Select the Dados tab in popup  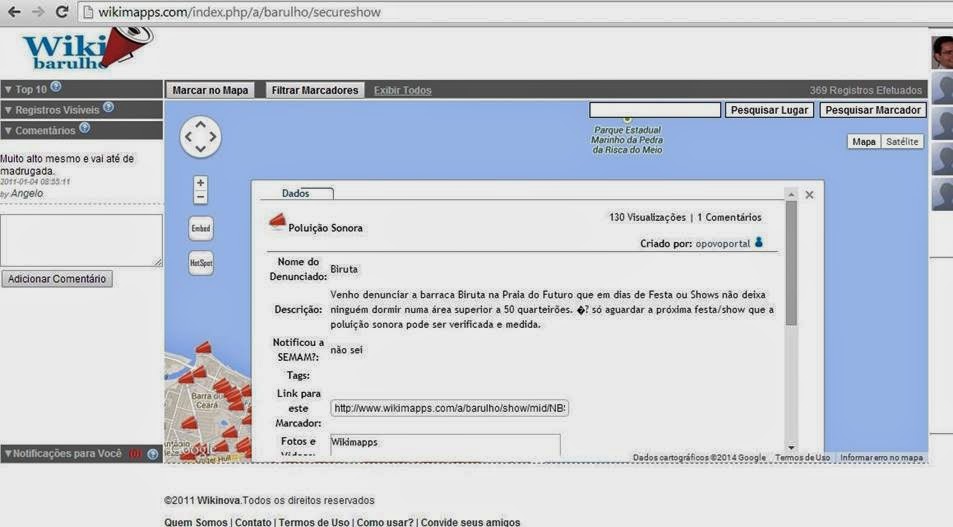click(x=296, y=193)
